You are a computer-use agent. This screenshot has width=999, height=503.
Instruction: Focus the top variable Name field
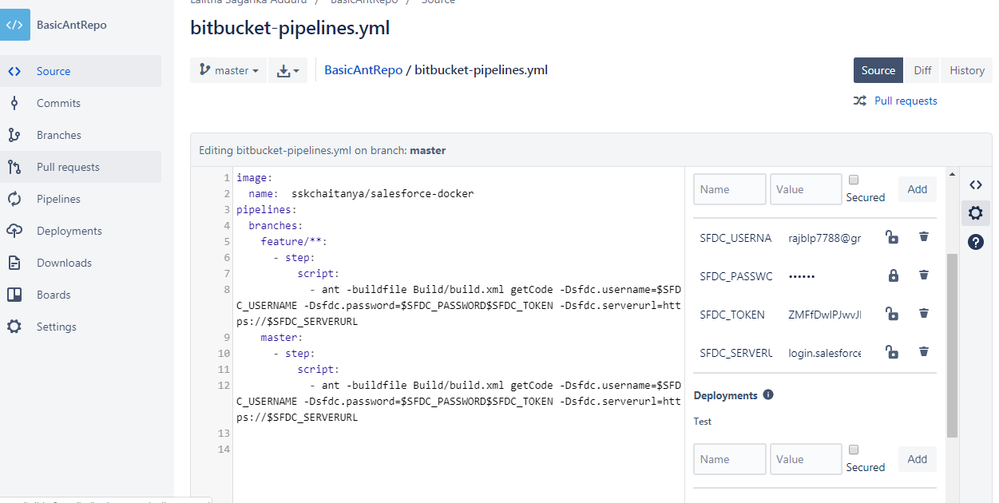coord(729,189)
